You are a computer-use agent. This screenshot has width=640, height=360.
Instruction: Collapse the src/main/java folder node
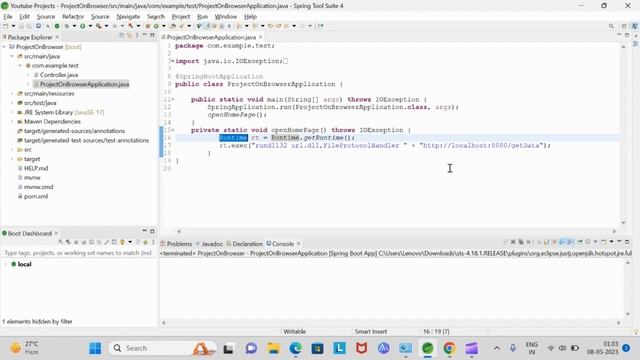[12, 56]
